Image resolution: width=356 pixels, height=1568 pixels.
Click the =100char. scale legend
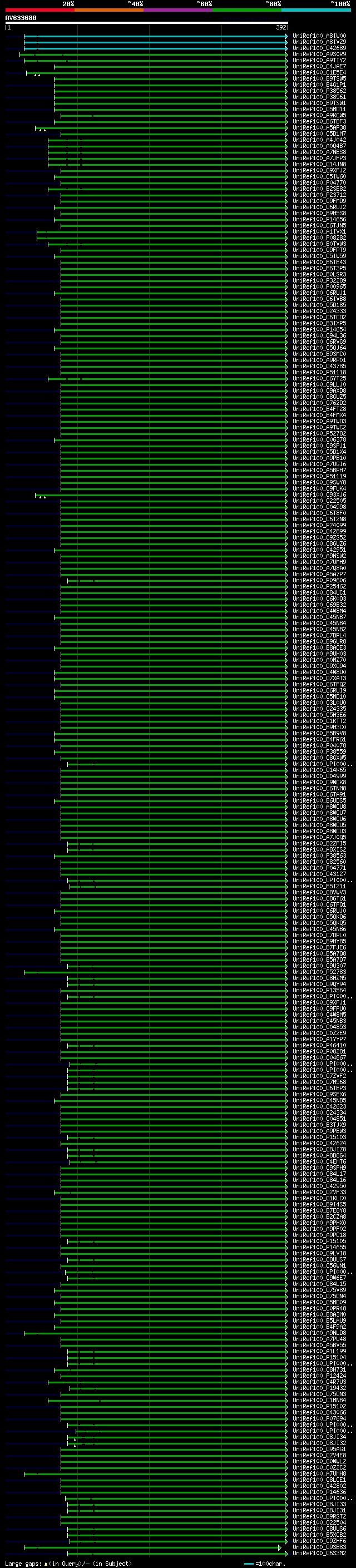[264, 1564]
